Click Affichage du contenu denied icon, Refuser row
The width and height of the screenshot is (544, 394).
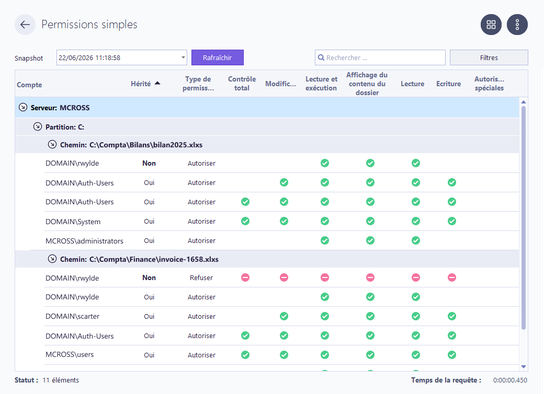370,277
